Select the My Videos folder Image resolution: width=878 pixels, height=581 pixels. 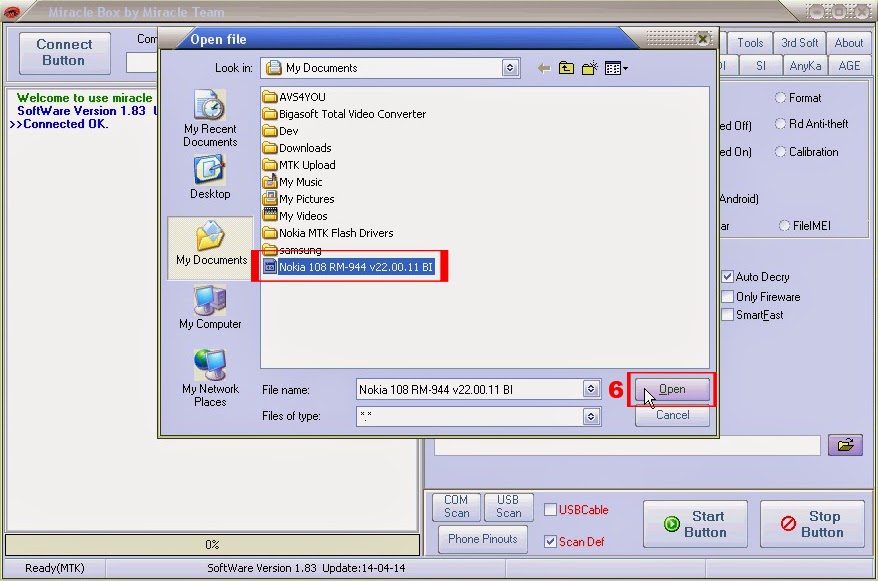[x=296, y=216]
